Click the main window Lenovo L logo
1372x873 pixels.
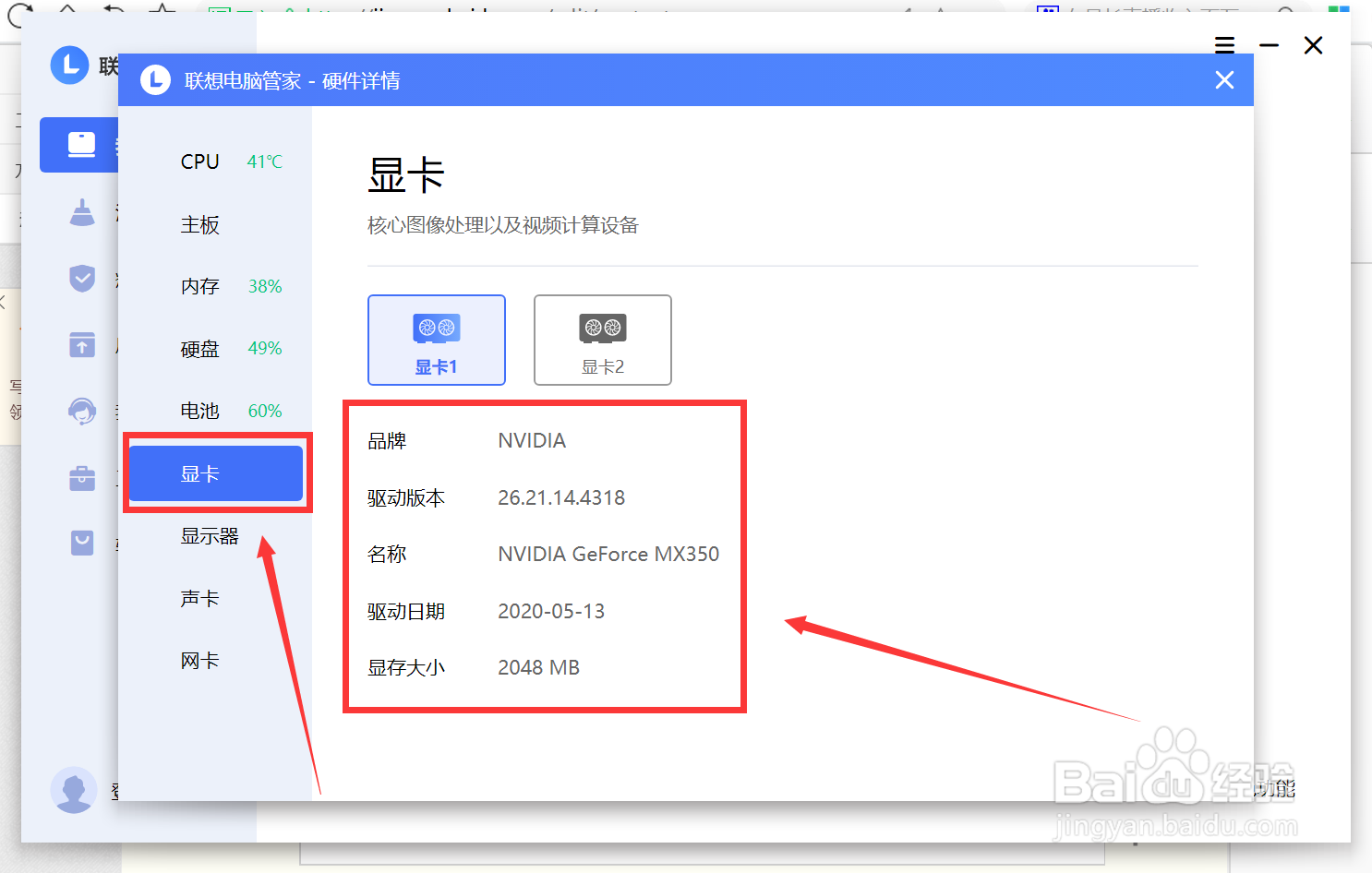[x=69, y=65]
